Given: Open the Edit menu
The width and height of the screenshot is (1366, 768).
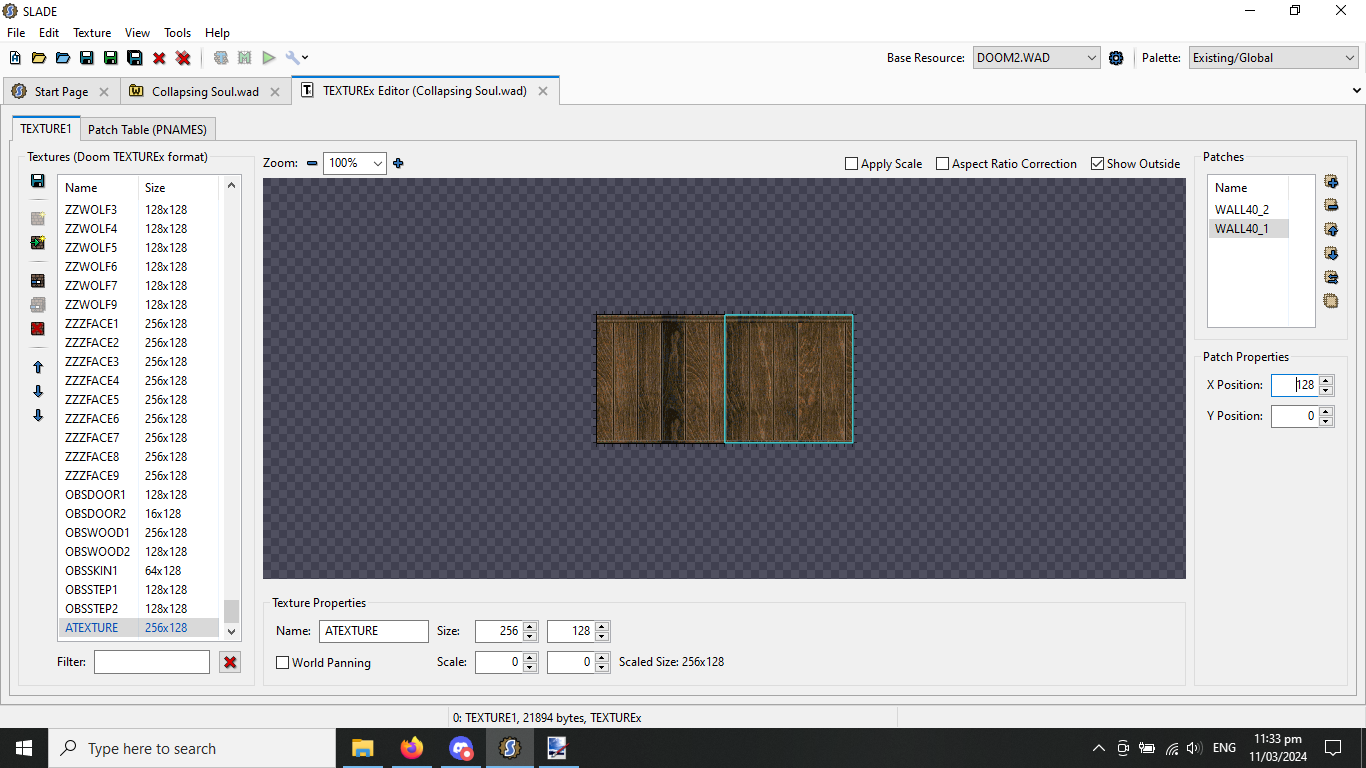Looking at the screenshot, I should pos(49,33).
